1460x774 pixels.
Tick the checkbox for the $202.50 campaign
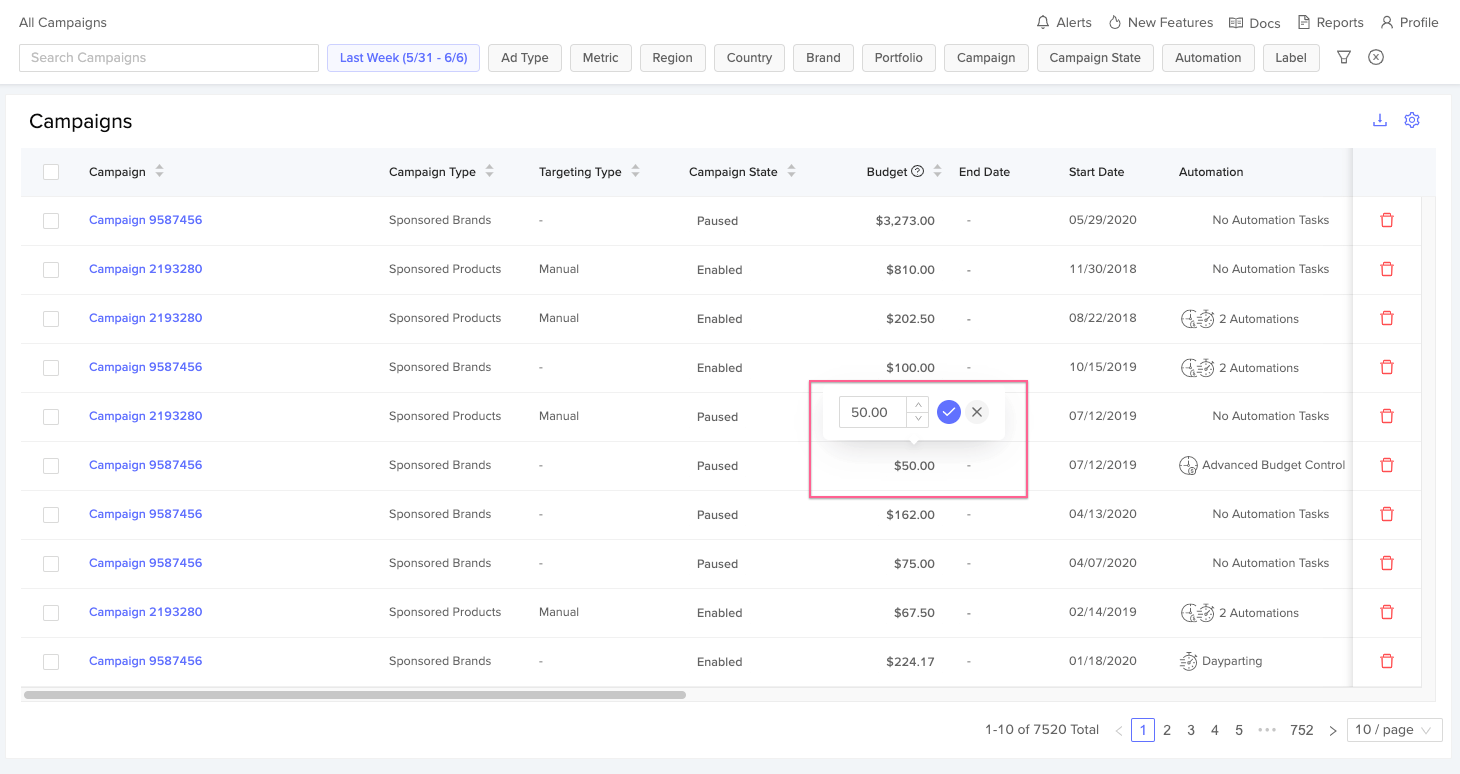click(x=51, y=319)
